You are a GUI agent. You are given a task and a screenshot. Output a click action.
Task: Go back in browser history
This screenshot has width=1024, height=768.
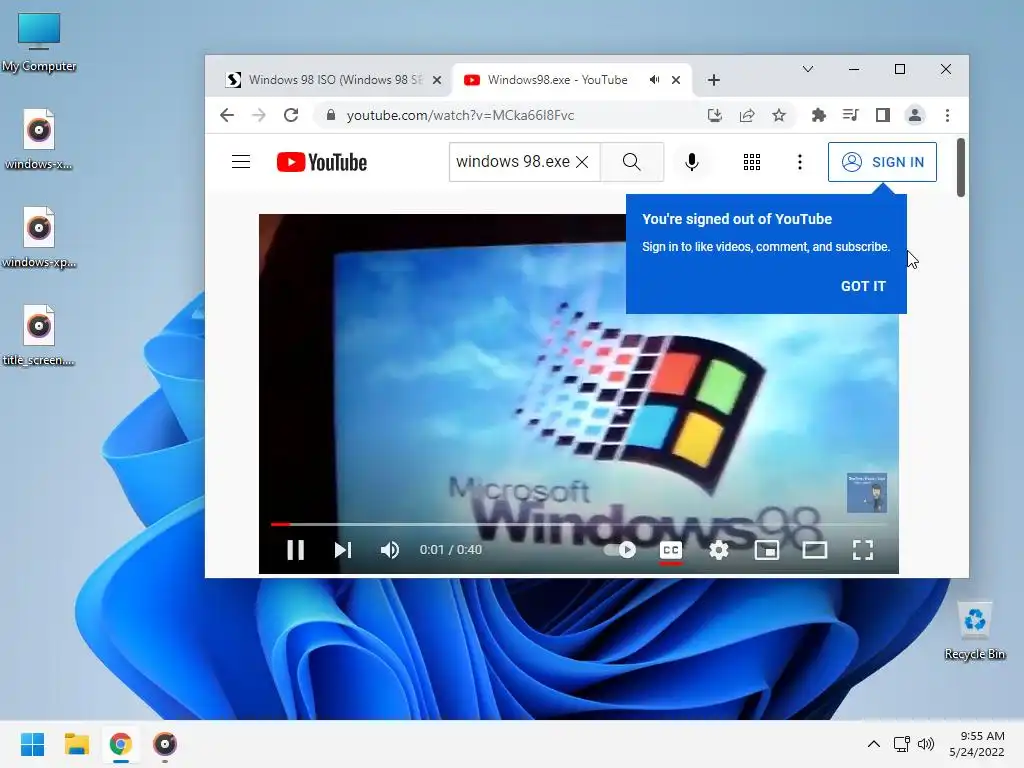coord(227,116)
